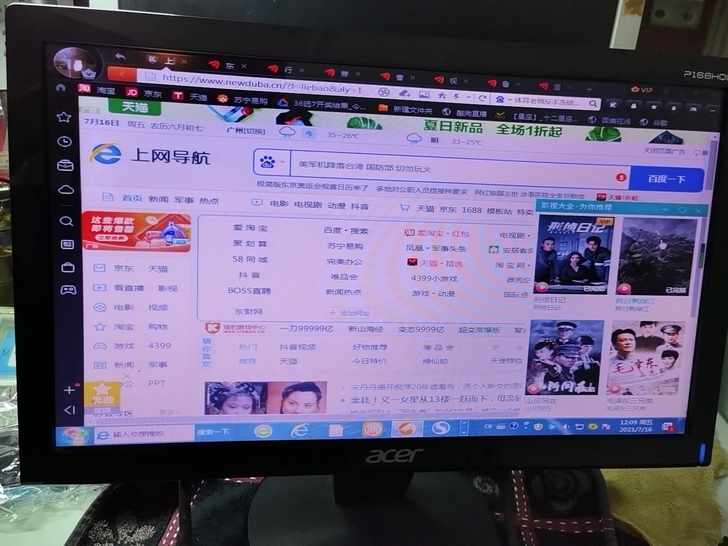Click the undo closed-tab arrow icon
Viewport: 728px width, 546px height.
120,56
